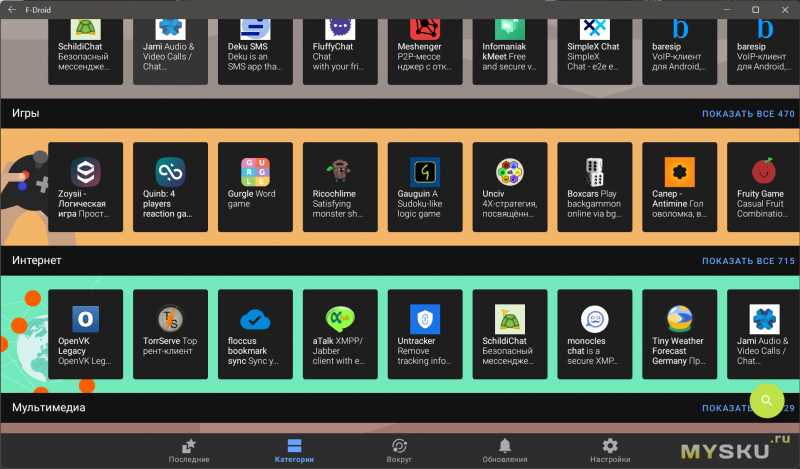Open SimpleX Chat app card
This screenshot has height=469, width=800.
tap(595, 52)
